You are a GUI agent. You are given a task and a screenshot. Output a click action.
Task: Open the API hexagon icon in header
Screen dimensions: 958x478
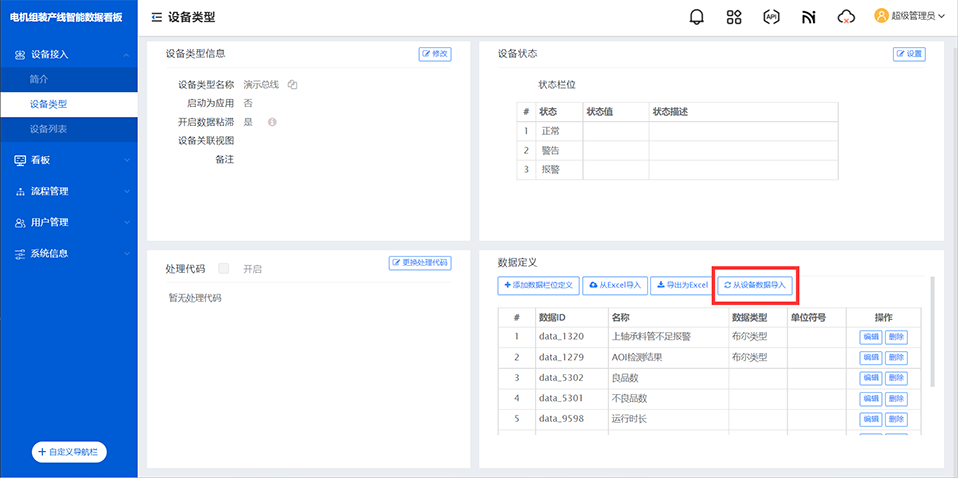(771, 17)
